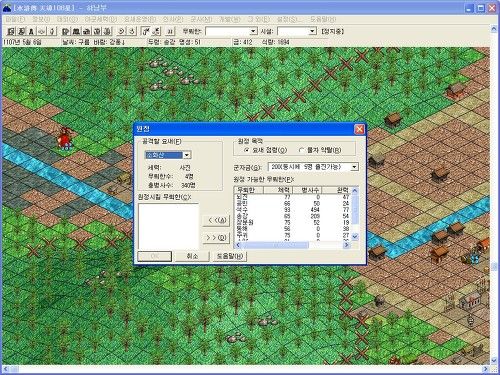Viewport: 500px width, 375px height.
Task: Click the main window scrollbar down arrow
Action: [x=494, y=360]
